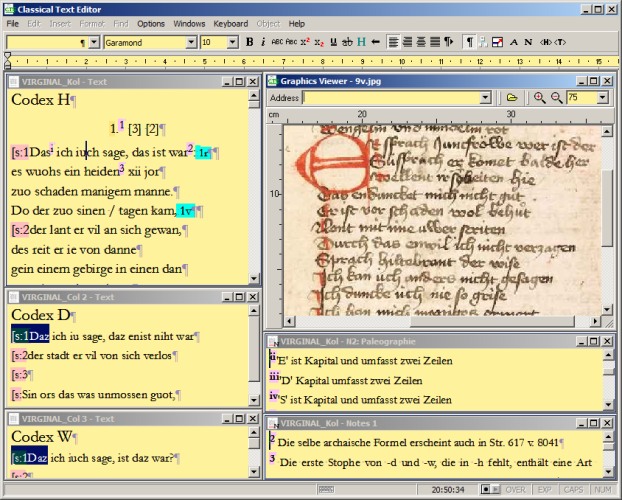
Task: Click the selected [s:1Daz in Codex W
Action: click(x=29, y=458)
